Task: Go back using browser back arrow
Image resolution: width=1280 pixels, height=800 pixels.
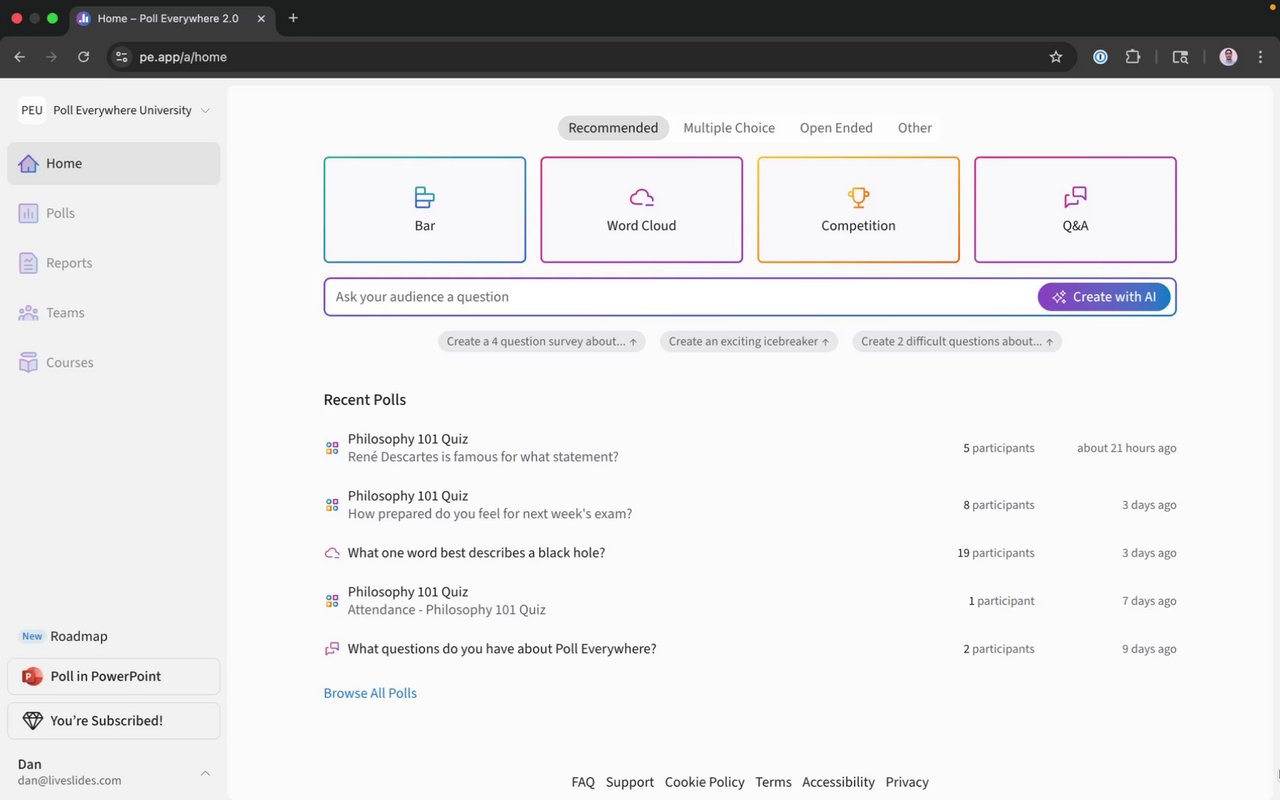Action: point(20,57)
